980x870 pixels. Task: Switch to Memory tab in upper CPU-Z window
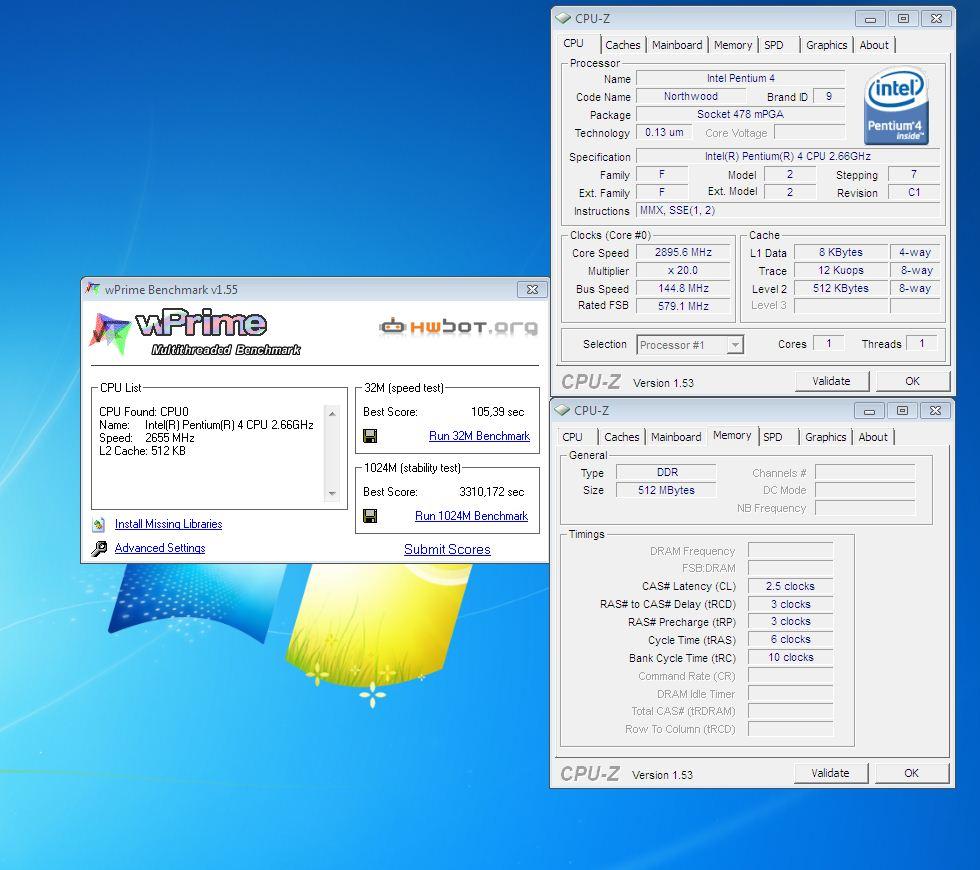732,45
